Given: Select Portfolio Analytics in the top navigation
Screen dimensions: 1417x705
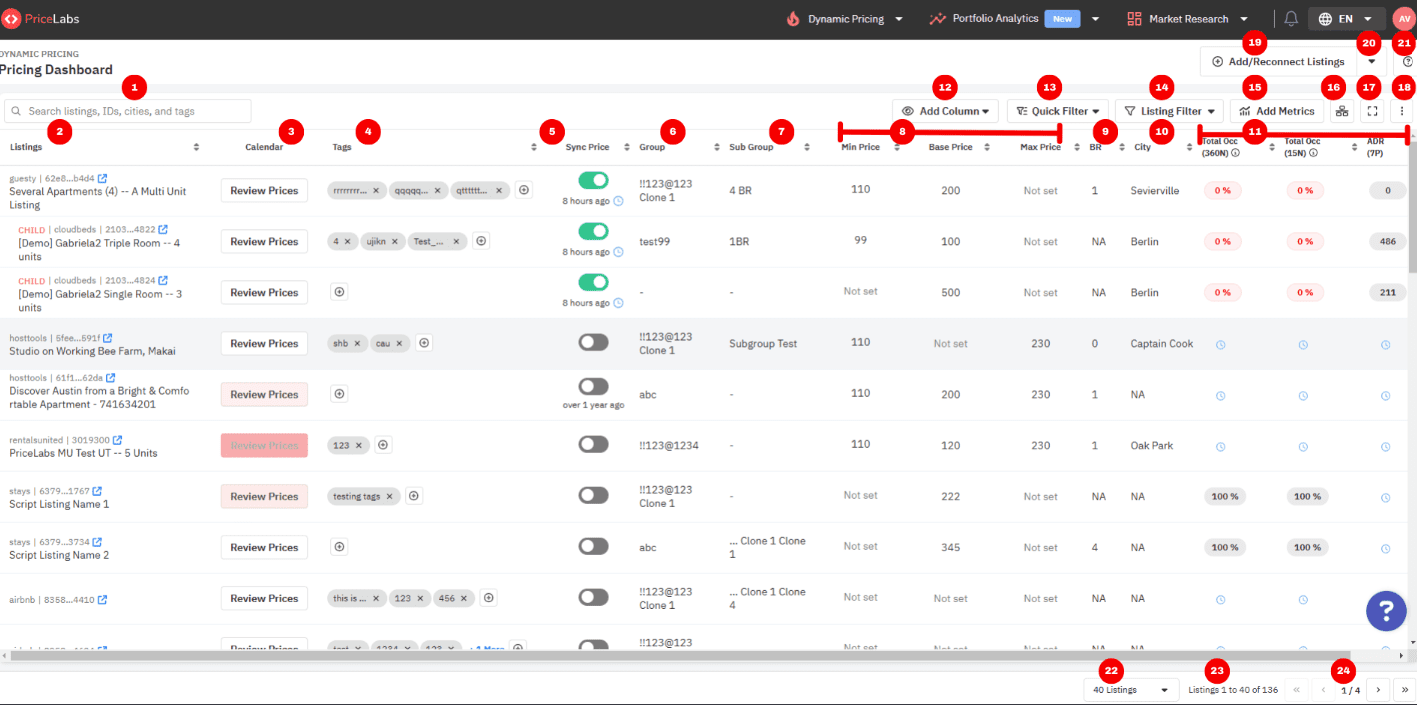Looking at the screenshot, I should pyautogui.click(x=995, y=18).
